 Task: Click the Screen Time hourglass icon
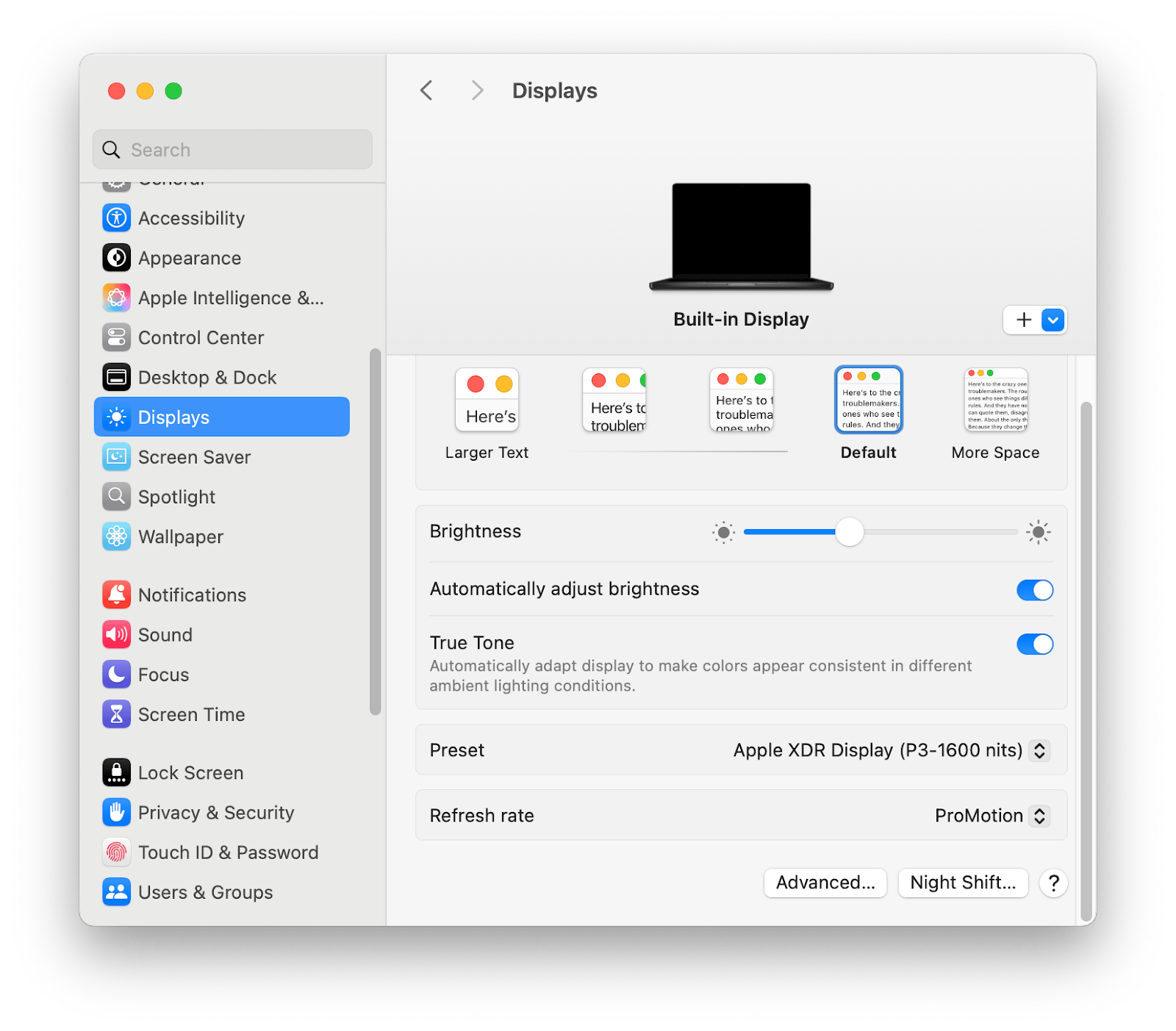[x=117, y=714]
